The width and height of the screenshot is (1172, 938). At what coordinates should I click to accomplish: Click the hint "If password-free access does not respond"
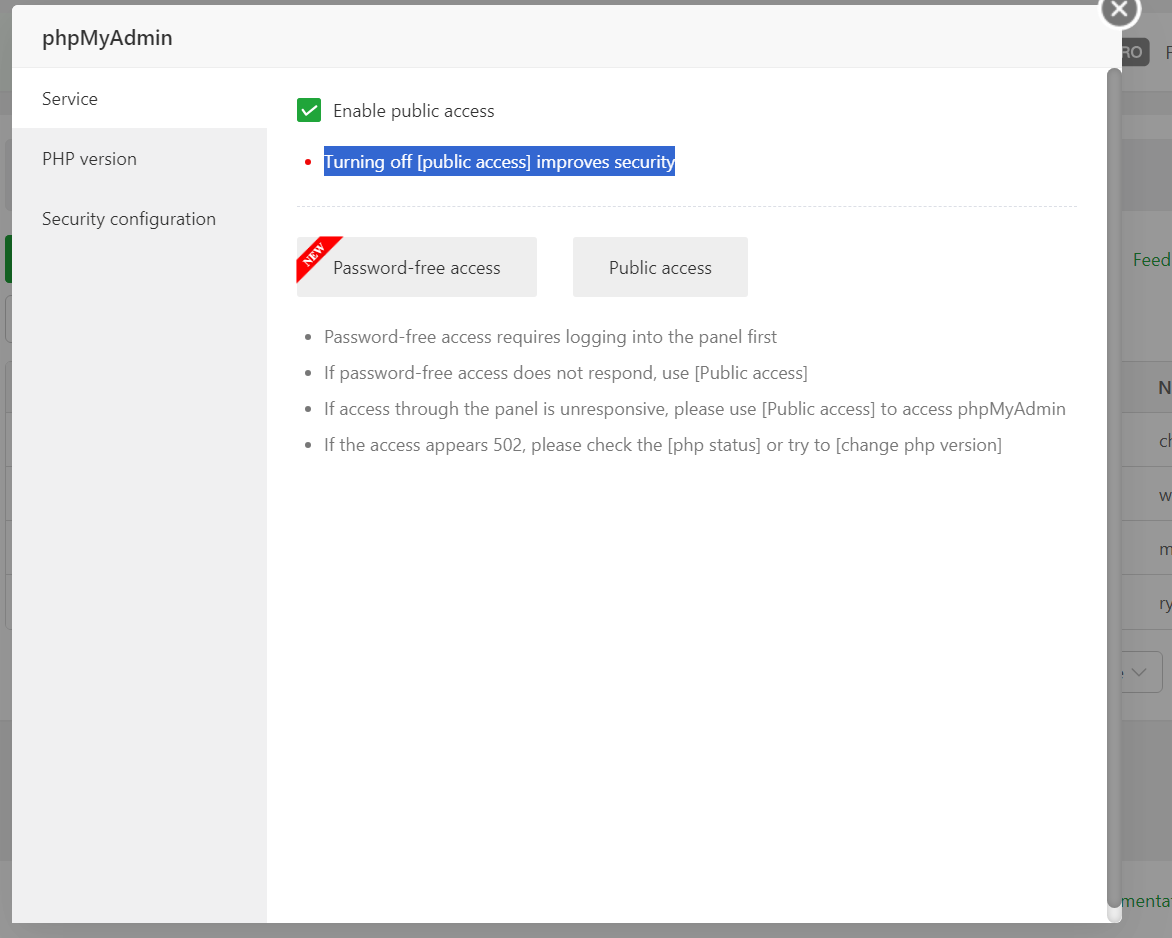pyautogui.click(x=565, y=373)
